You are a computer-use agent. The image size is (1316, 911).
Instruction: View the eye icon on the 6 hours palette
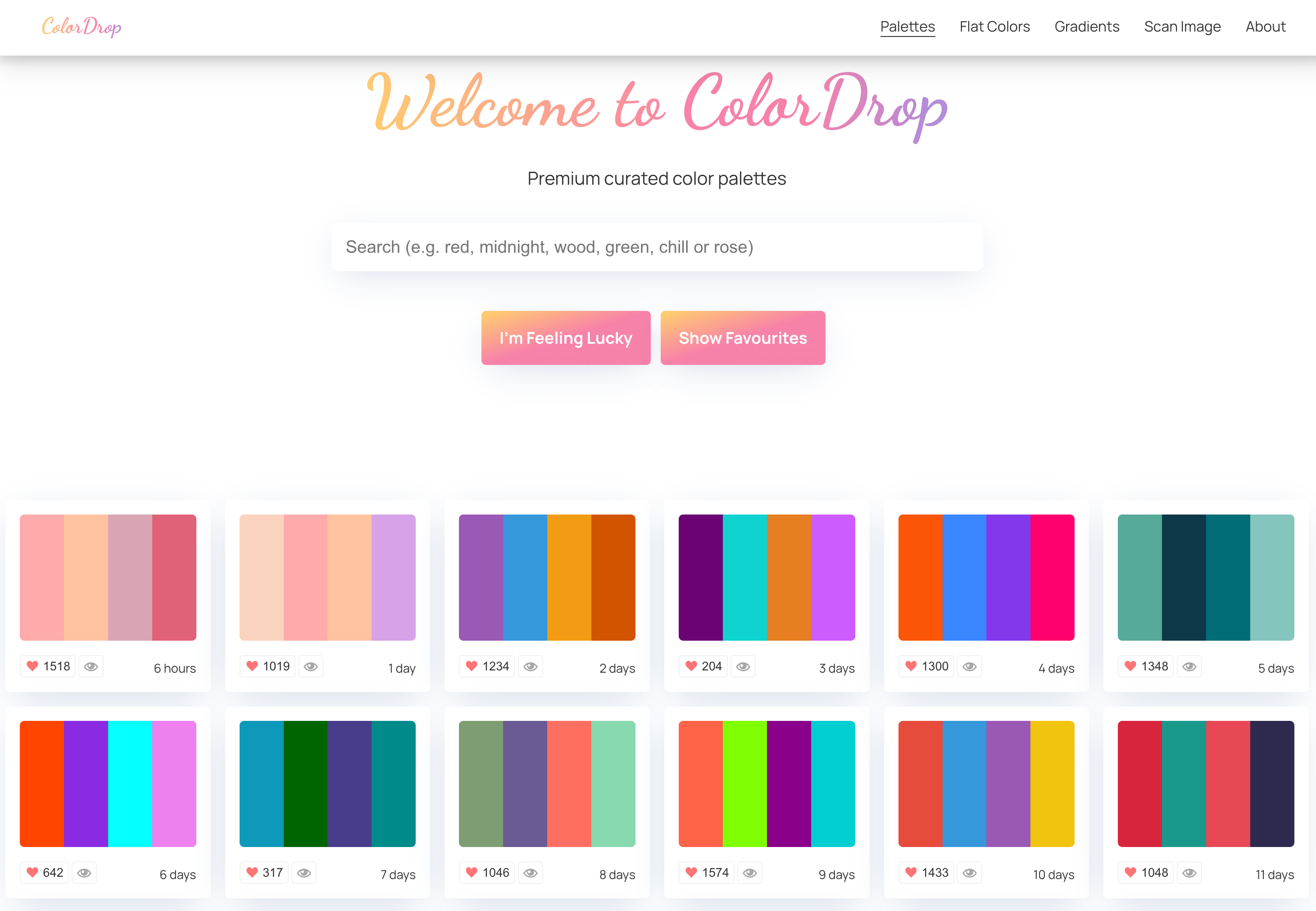click(x=91, y=666)
